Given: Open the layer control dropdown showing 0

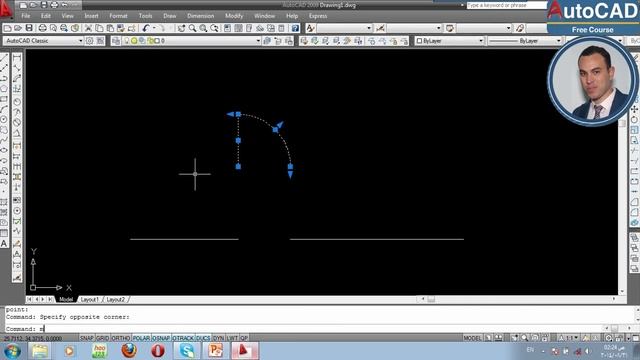Looking at the screenshot, I should click(191, 41).
